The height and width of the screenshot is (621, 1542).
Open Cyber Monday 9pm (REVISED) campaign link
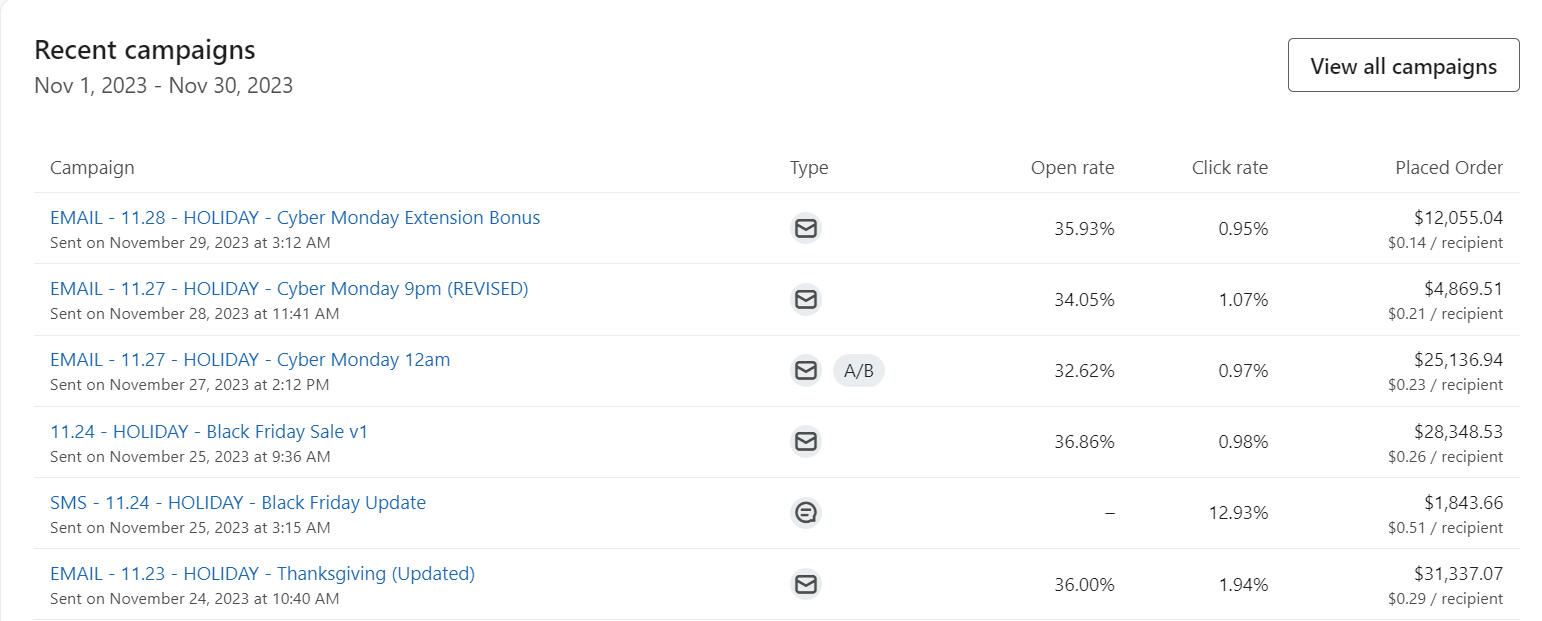pos(289,289)
